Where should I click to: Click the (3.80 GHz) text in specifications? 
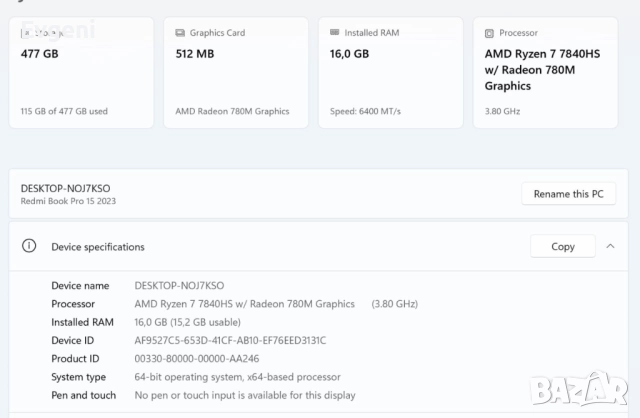coord(395,304)
